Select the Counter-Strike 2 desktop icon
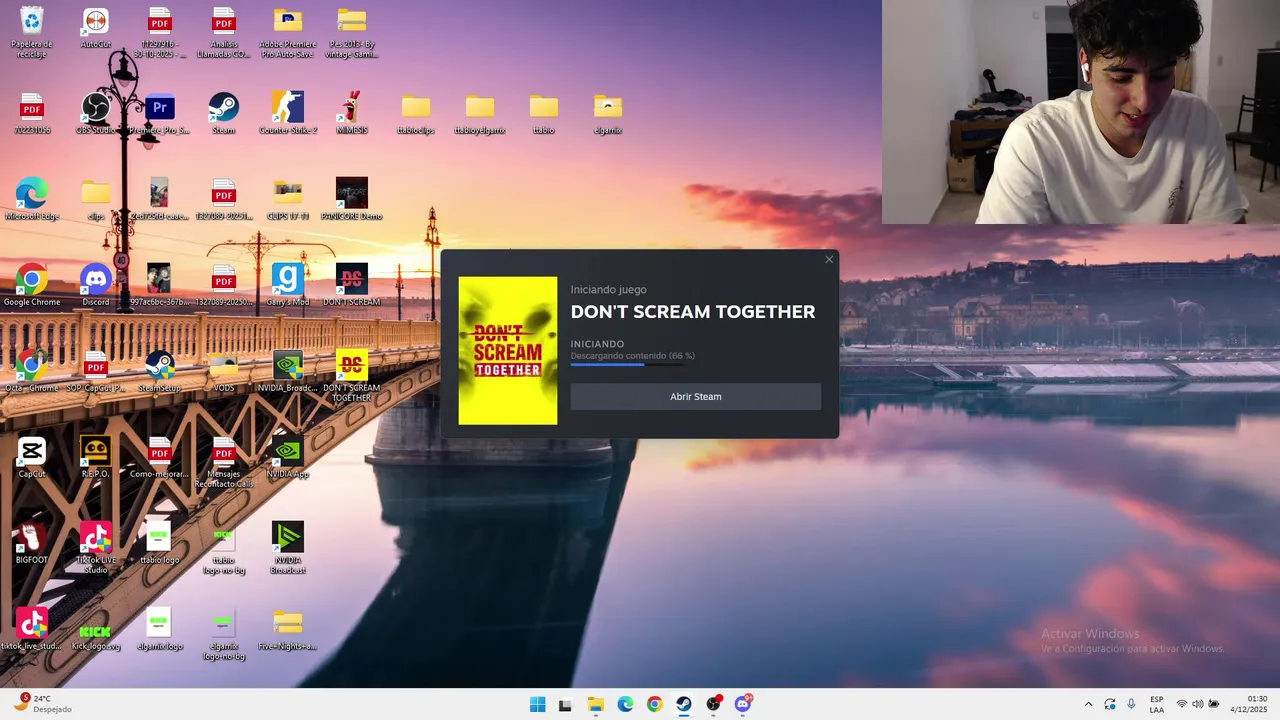The height and width of the screenshot is (720, 1280). point(288,114)
